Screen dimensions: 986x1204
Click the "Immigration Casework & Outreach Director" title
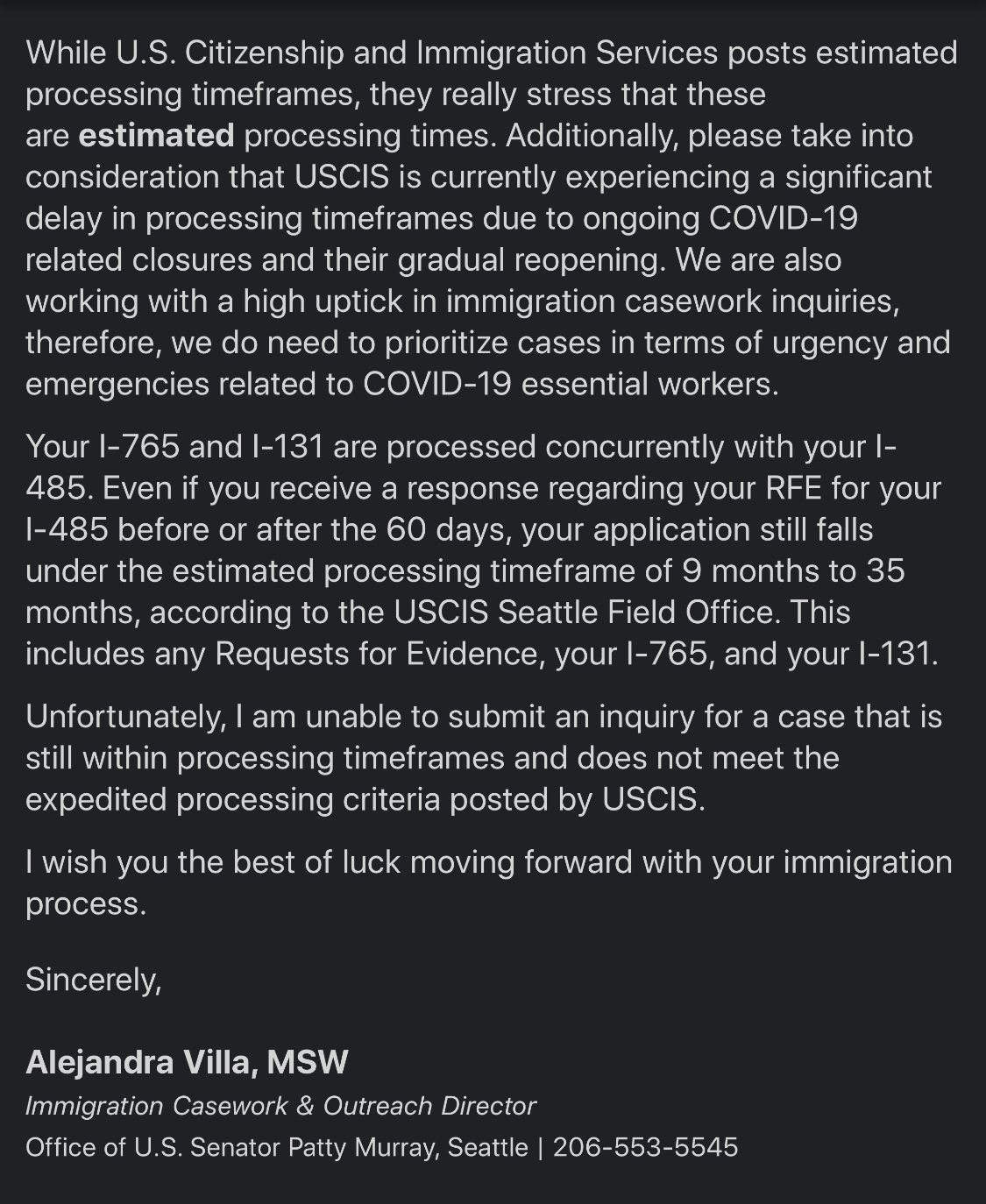click(x=280, y=1106)
